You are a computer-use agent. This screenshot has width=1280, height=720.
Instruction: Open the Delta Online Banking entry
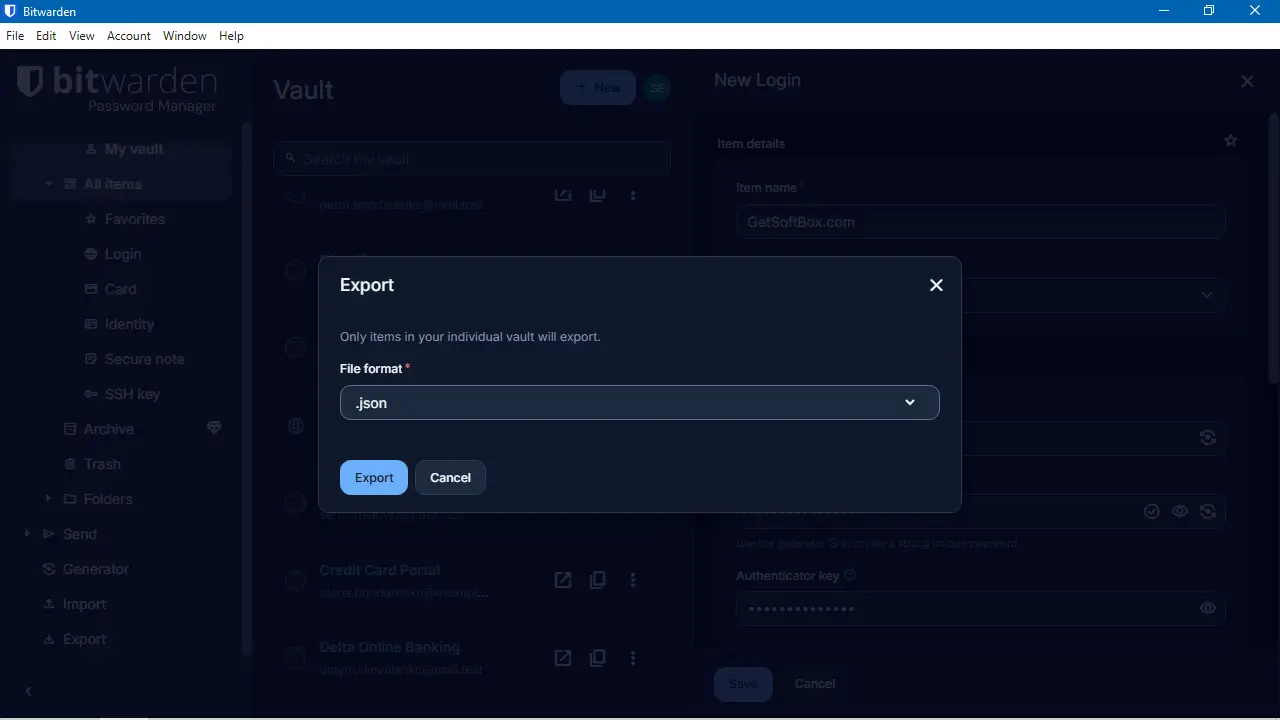coord(390,647)
